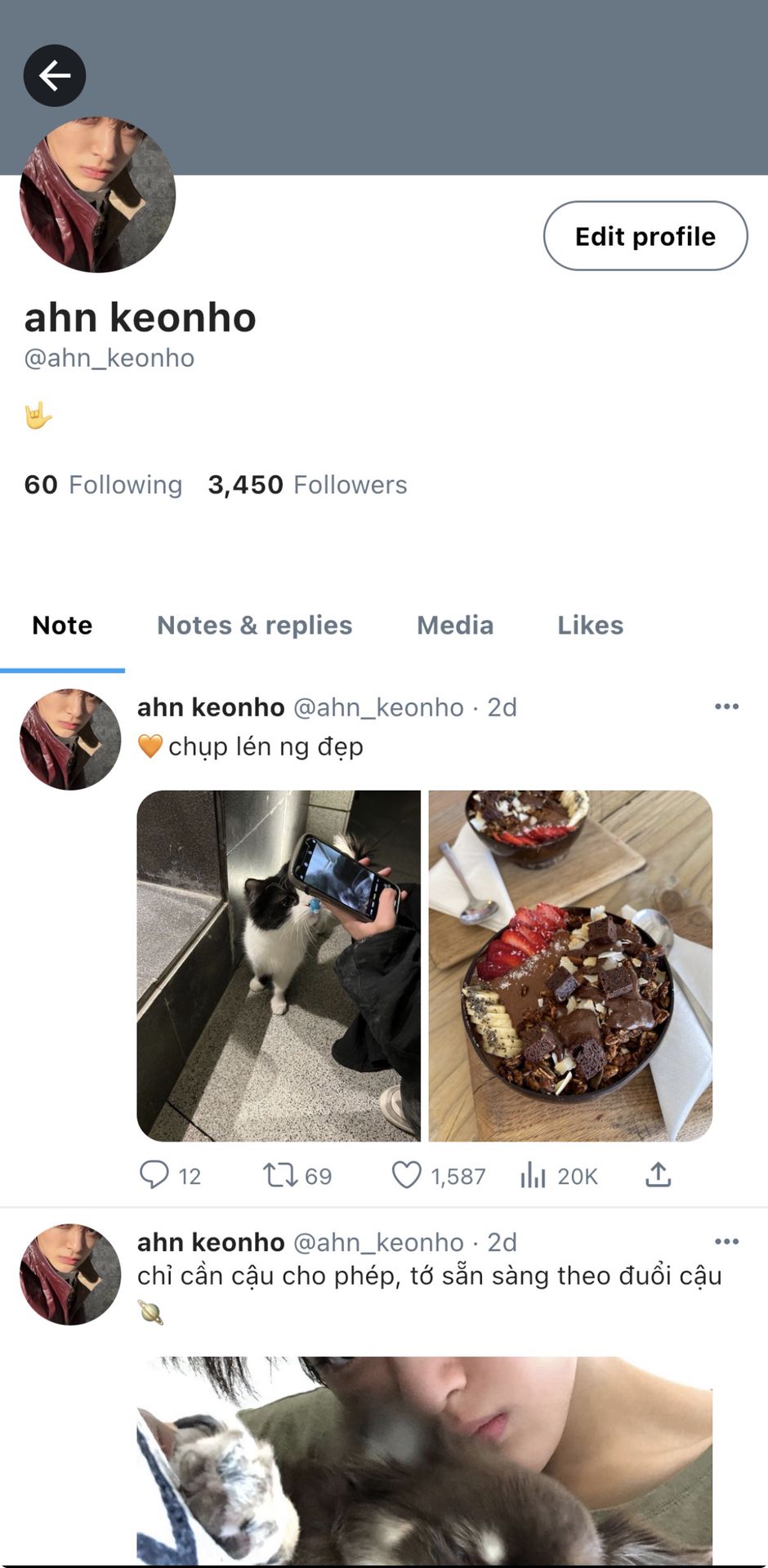The image size is (768, 1568).
Task: Tap the back arrow icon
Action: 55,76
